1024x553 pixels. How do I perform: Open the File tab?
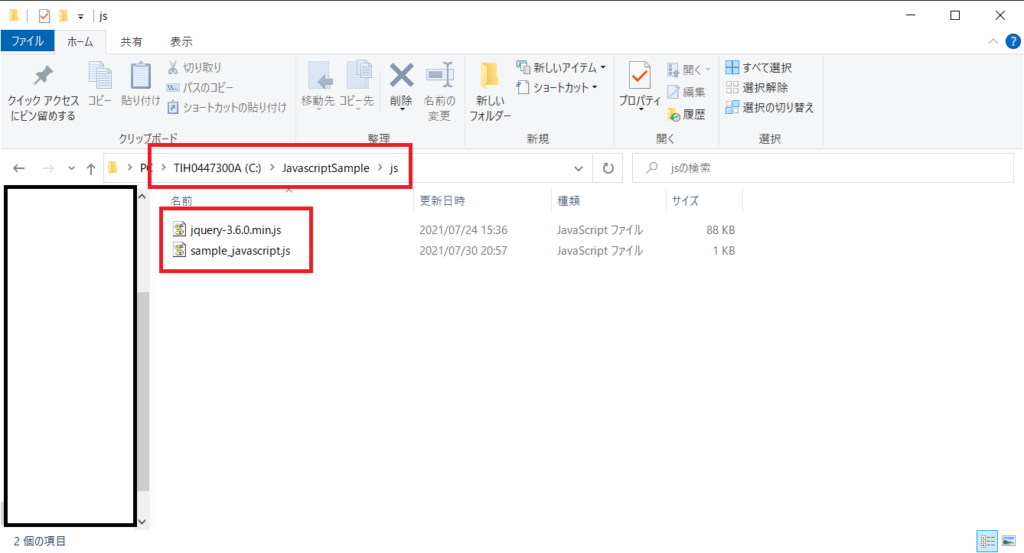coord(27,42)
